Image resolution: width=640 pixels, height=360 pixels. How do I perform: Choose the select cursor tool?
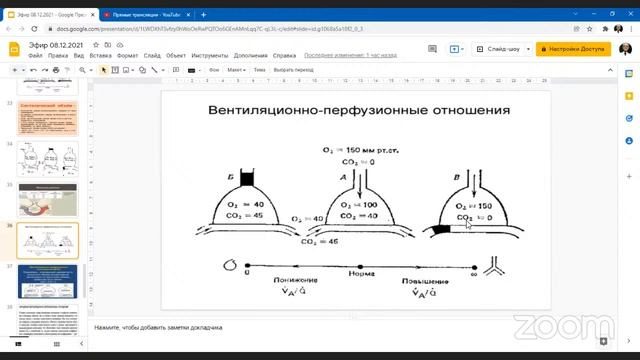pyautogui.click(x=104, y=70)
